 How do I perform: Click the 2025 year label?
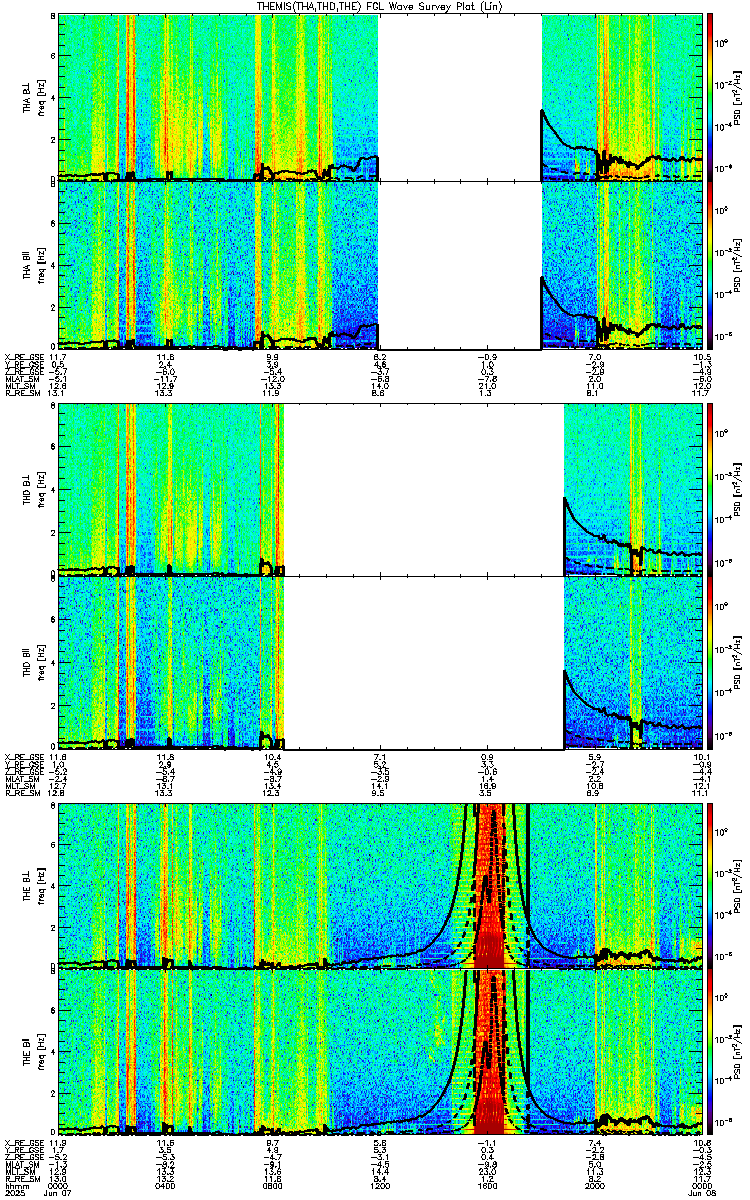coord(16,1194)
